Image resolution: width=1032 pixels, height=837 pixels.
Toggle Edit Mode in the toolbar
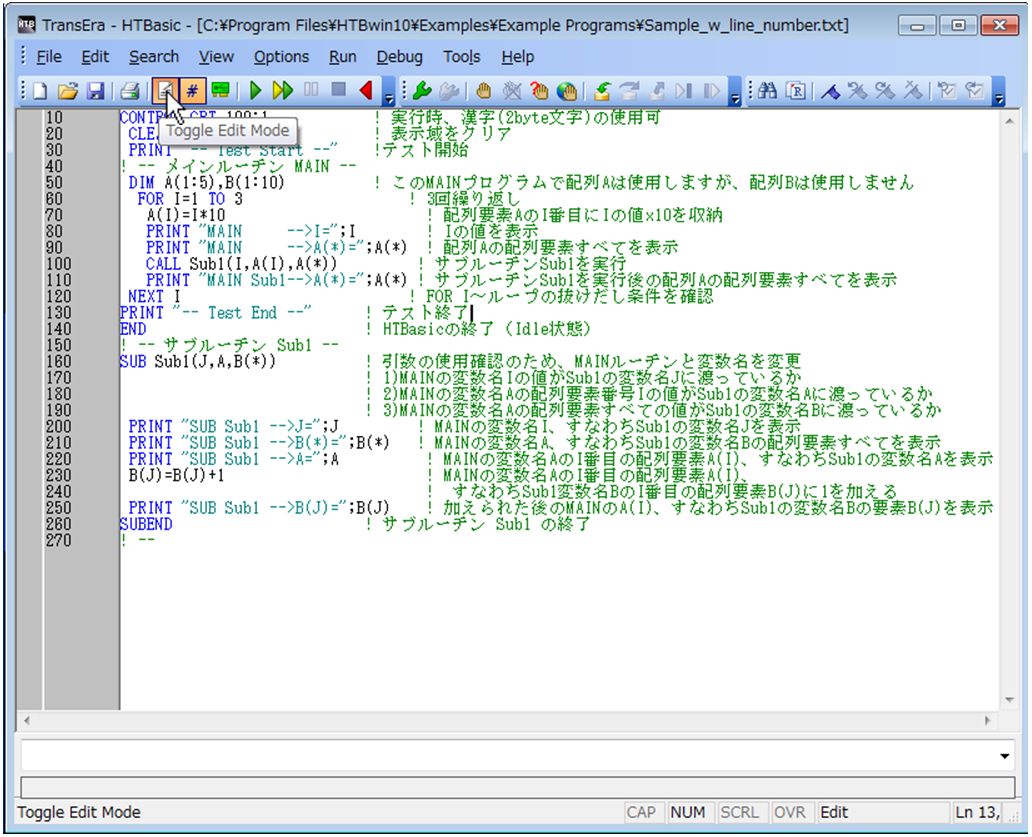point(165,90)
